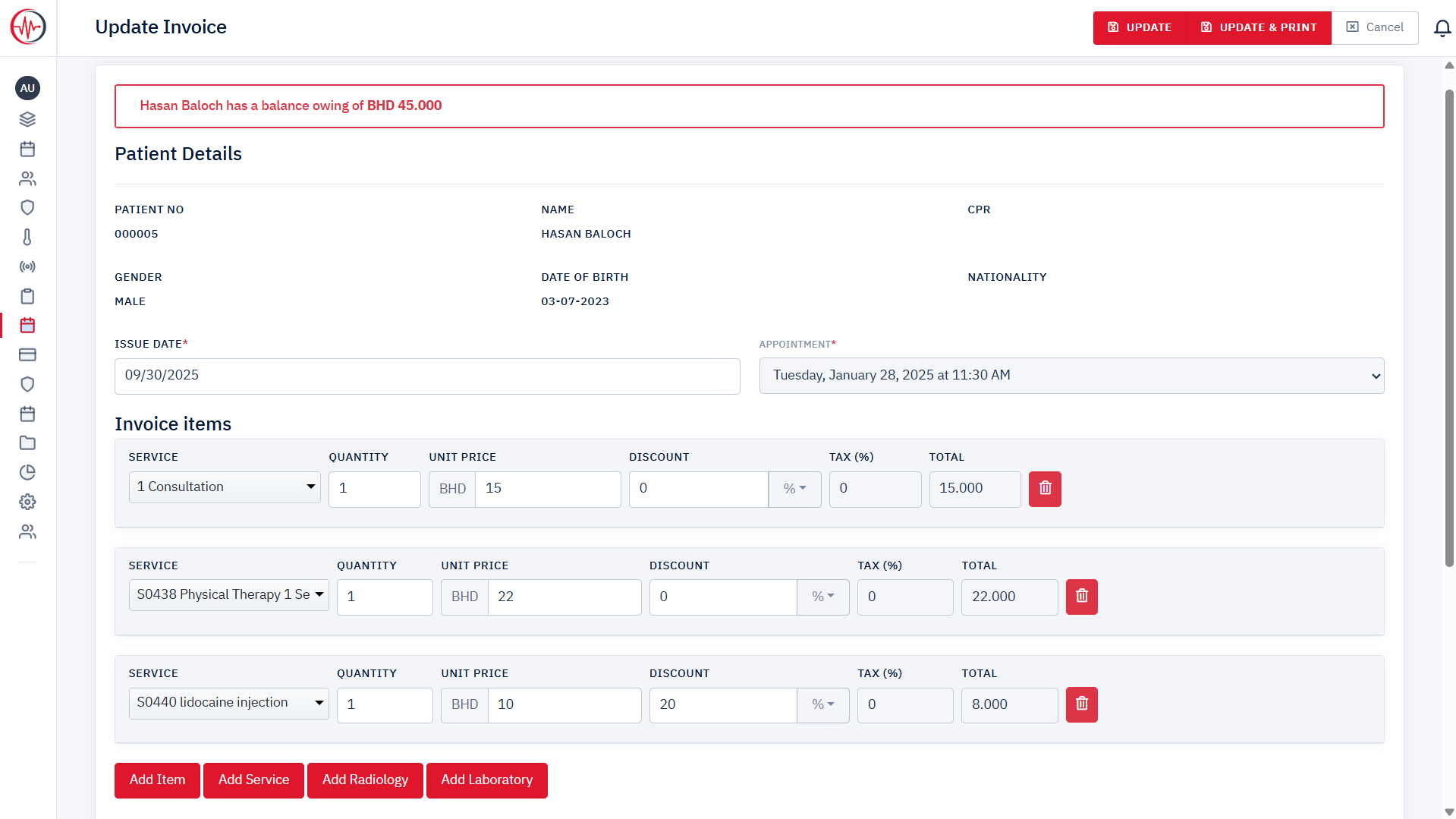Expand the Appointment date dropdown
Screen dimensions: 1456x819
coord(1071,376)
